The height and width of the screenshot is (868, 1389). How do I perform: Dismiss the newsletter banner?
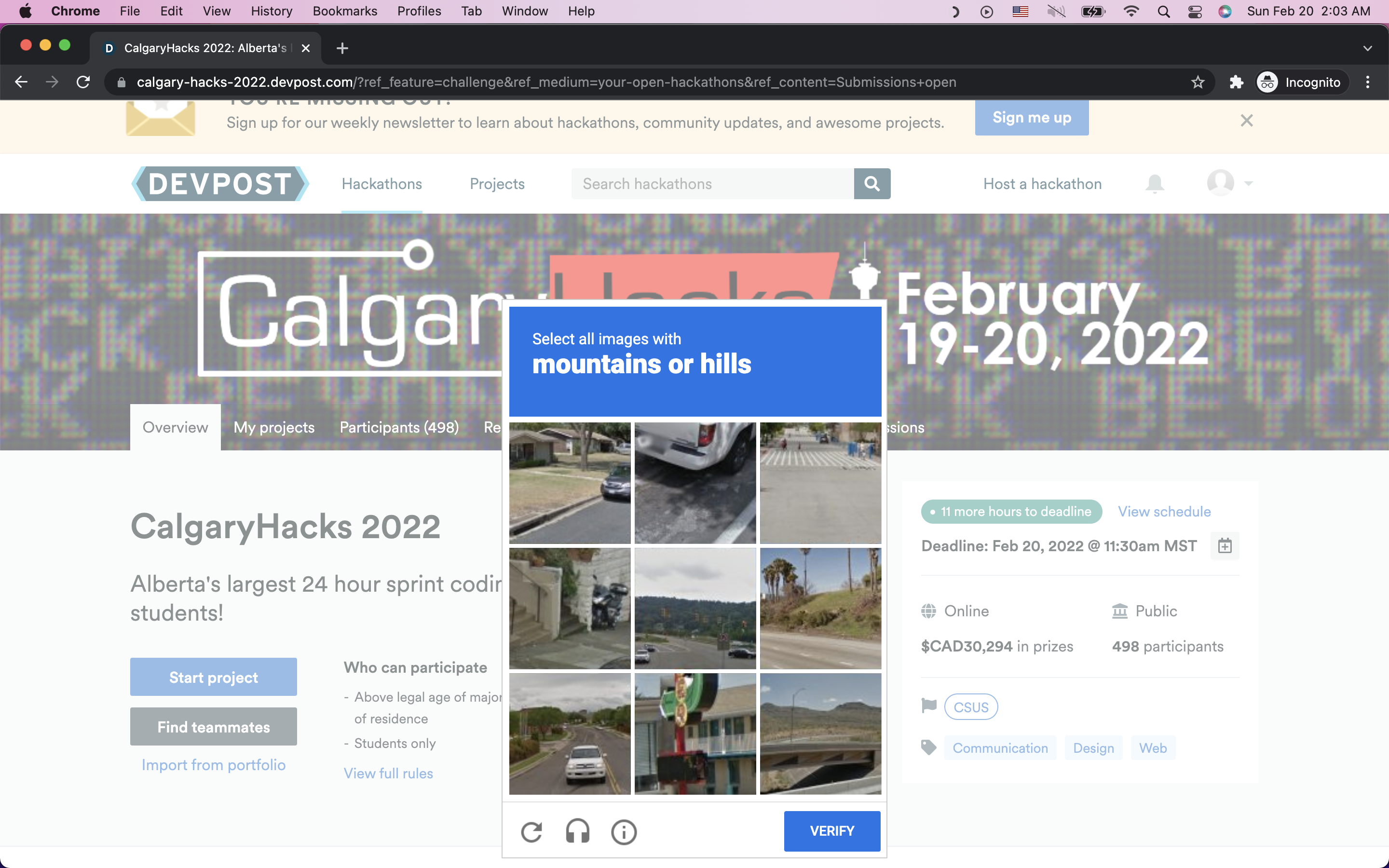click(1247, 121)
